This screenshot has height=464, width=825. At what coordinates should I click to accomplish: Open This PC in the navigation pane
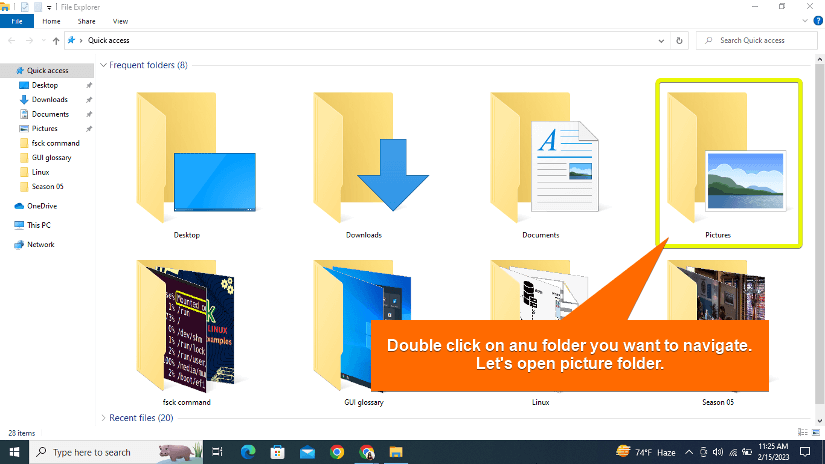pos(38,225)
